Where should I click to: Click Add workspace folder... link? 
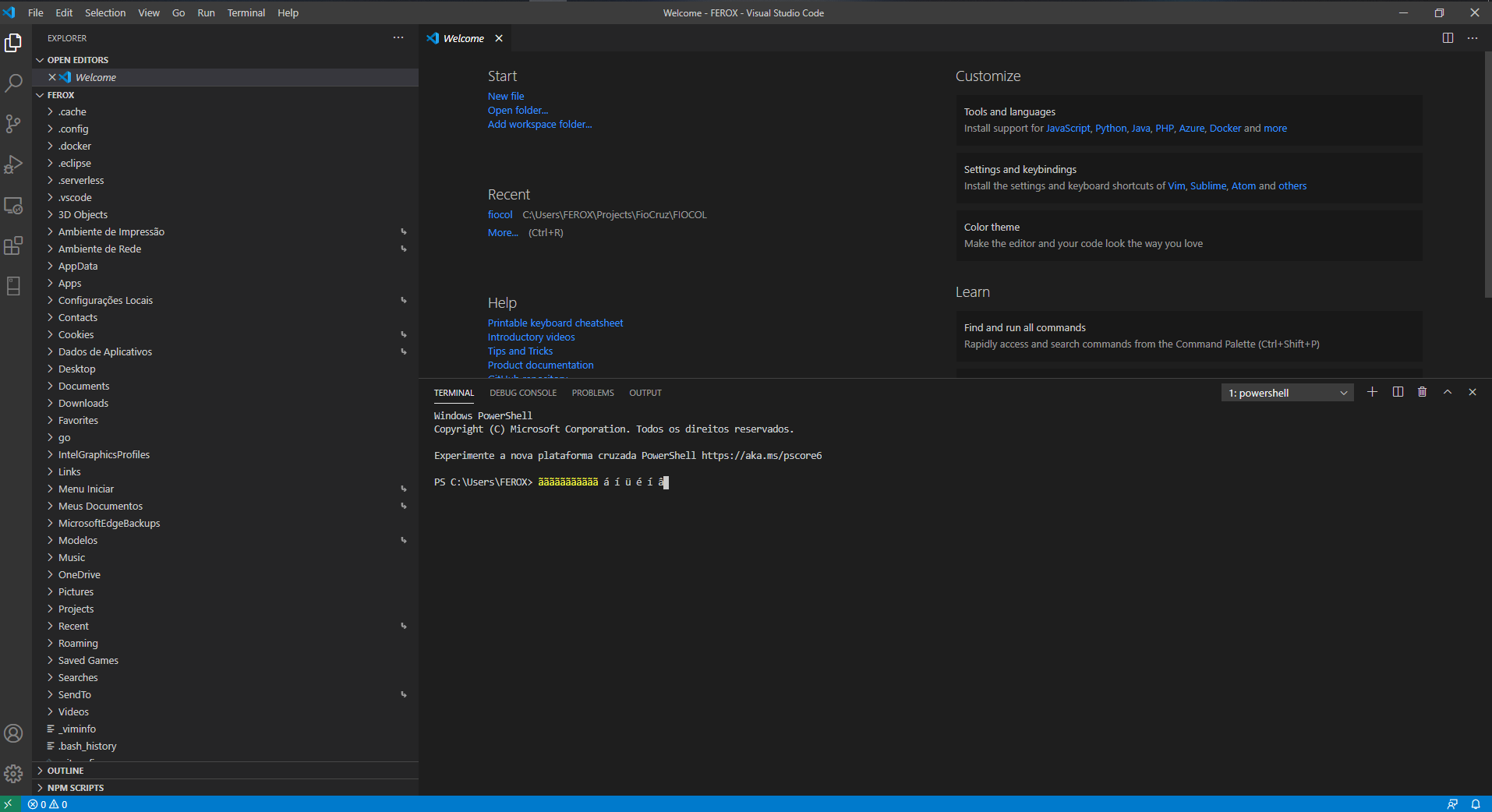point(539,124)
